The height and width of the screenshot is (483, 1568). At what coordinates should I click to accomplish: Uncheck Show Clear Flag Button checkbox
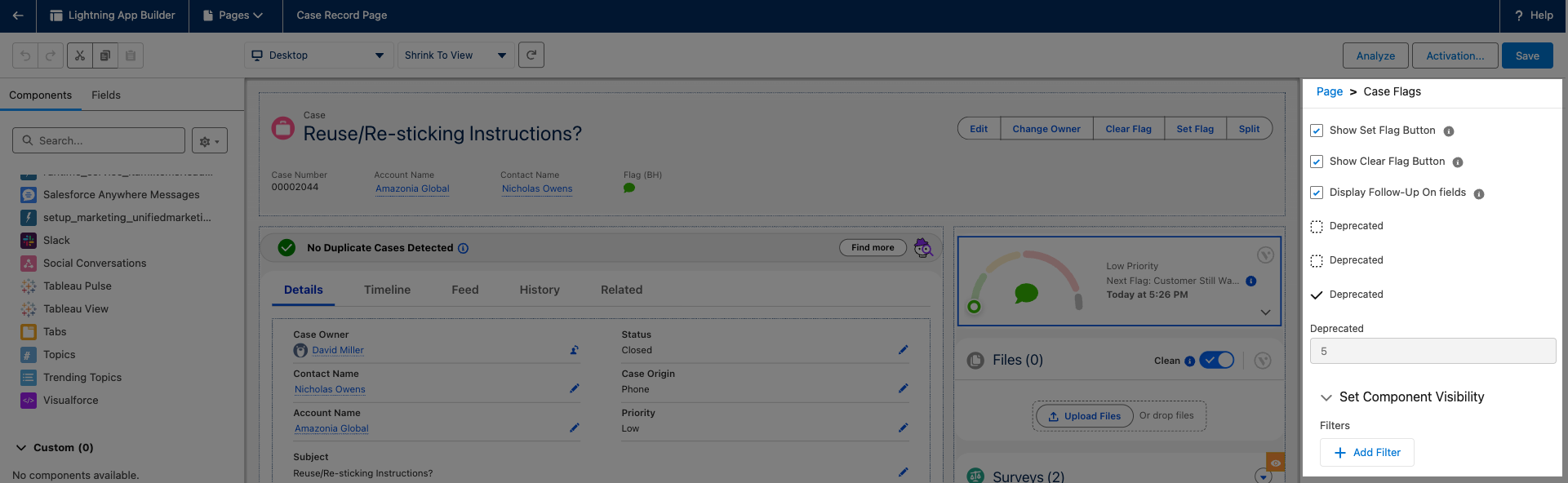[1317, 162]
